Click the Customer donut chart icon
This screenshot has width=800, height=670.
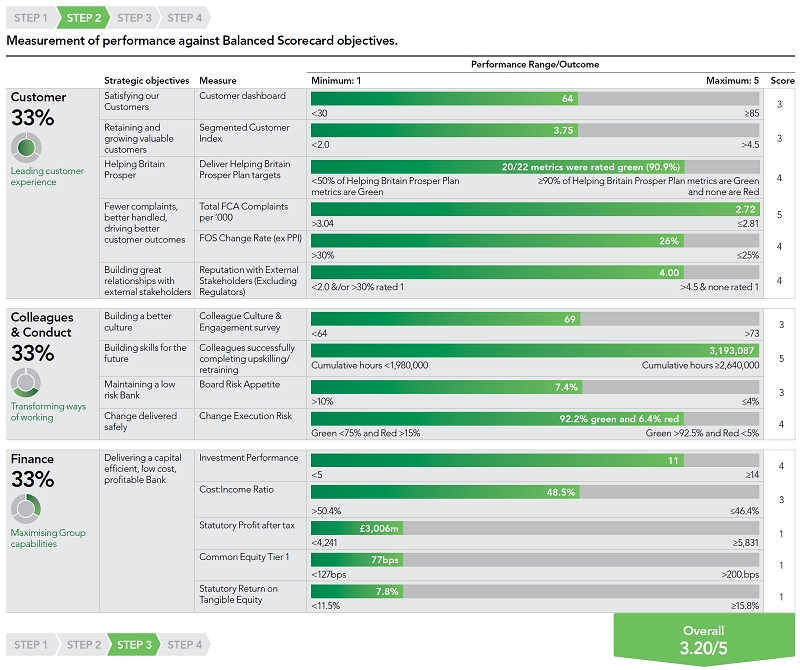click(25, 149)
